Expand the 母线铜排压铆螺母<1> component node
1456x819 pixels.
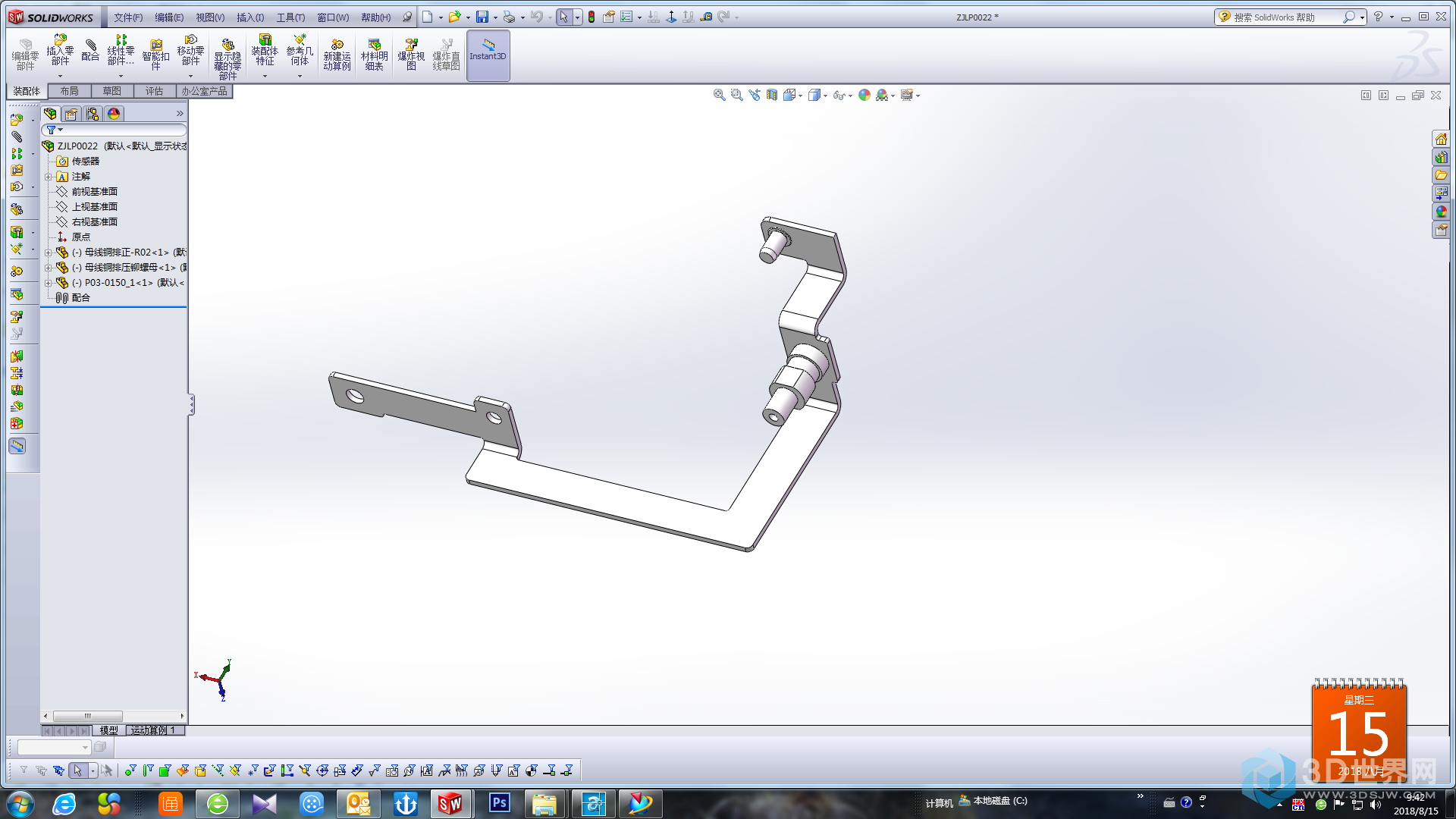tap(49, 268)
